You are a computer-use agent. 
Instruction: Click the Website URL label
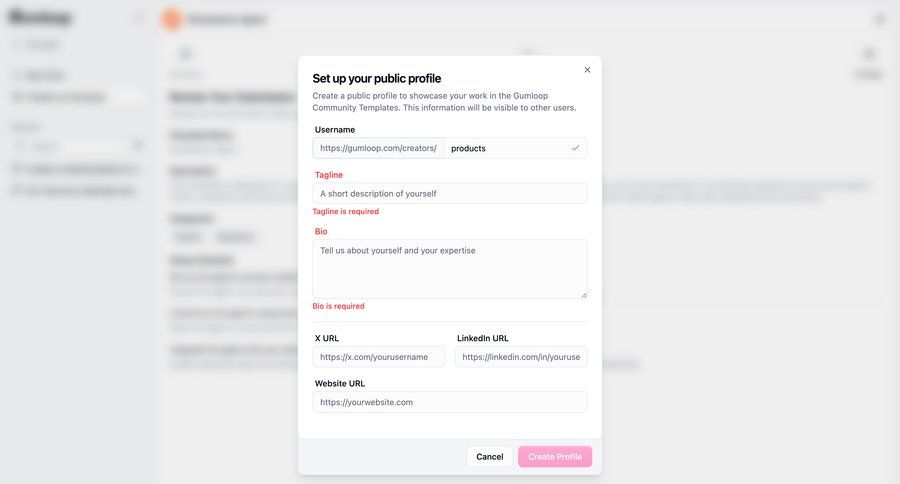[x=340, y=383]
